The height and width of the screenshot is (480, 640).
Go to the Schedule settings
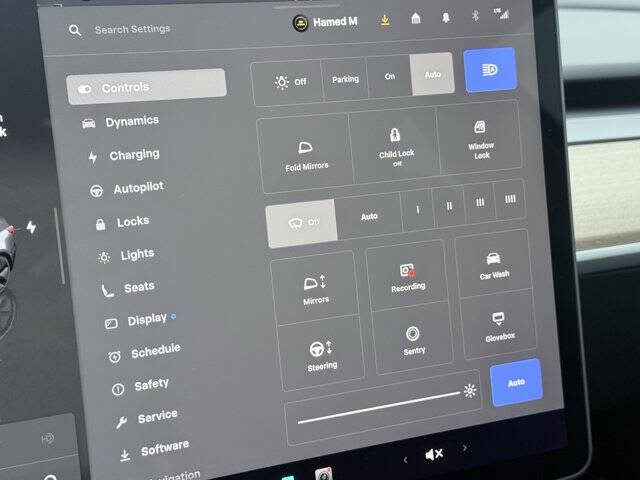(144, 353)
